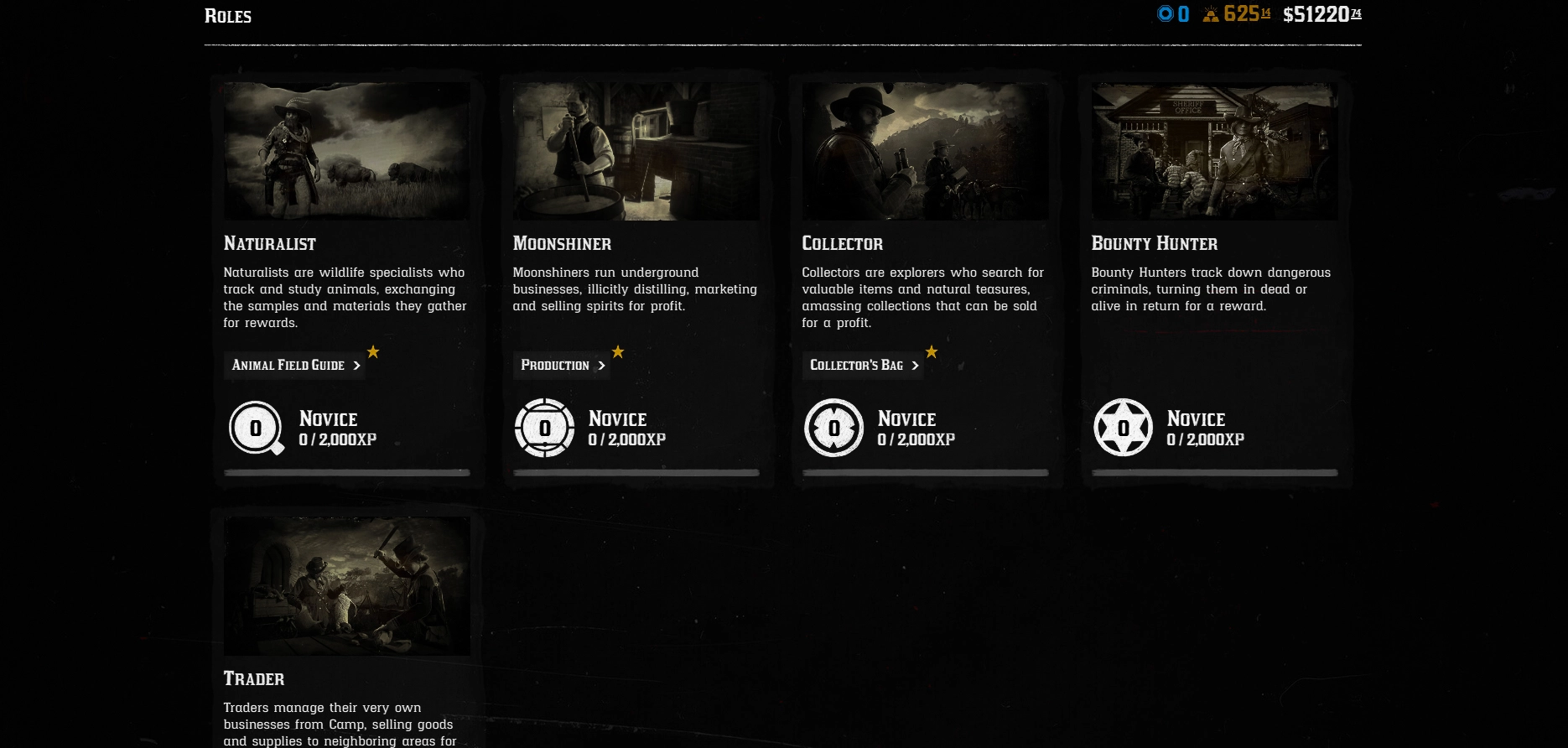The image size is (1568, 748).
Task: Select the Bounty Hunter role image
Action: tap(1215, 152)
